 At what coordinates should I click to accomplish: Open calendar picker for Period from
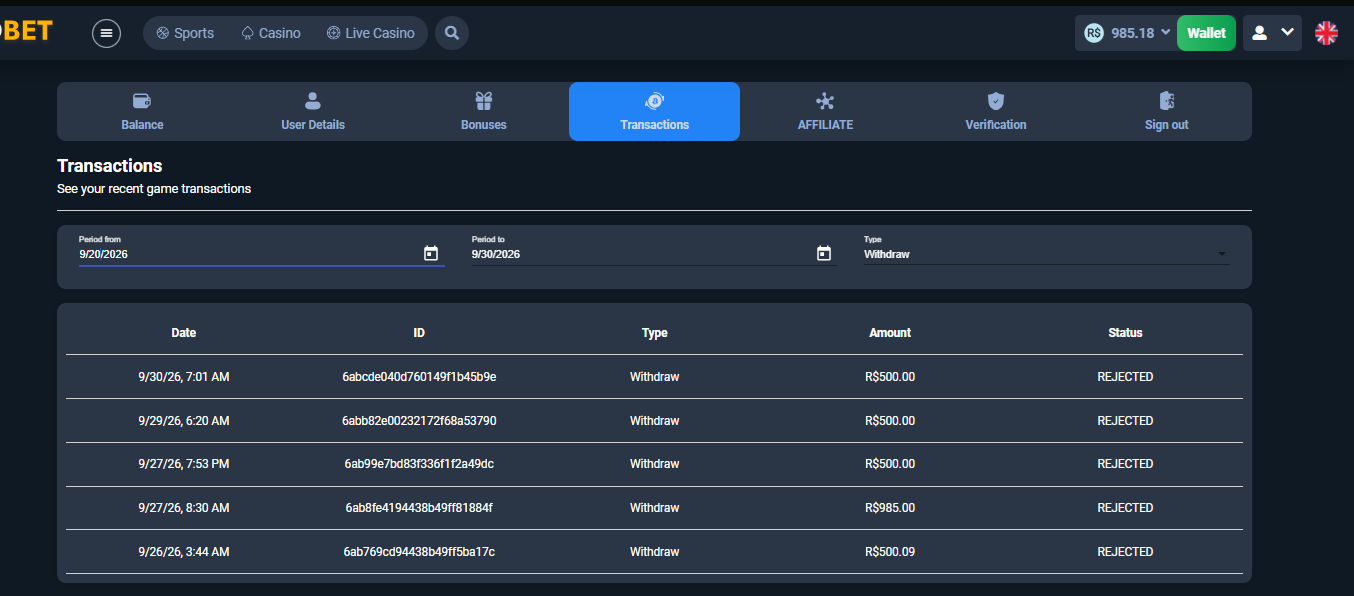pyautogui.click(x=431, y=254)
